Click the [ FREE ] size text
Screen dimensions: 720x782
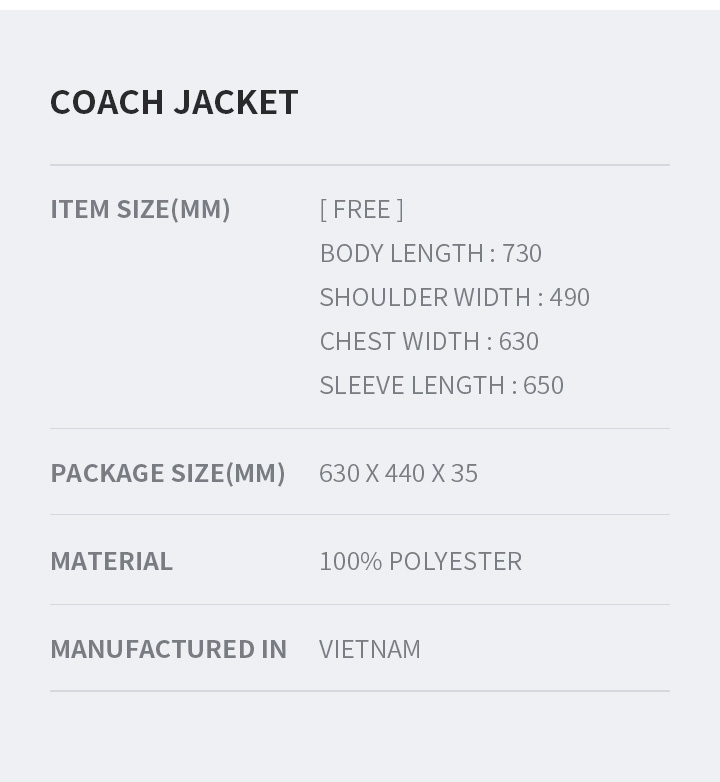pos(361,209)
